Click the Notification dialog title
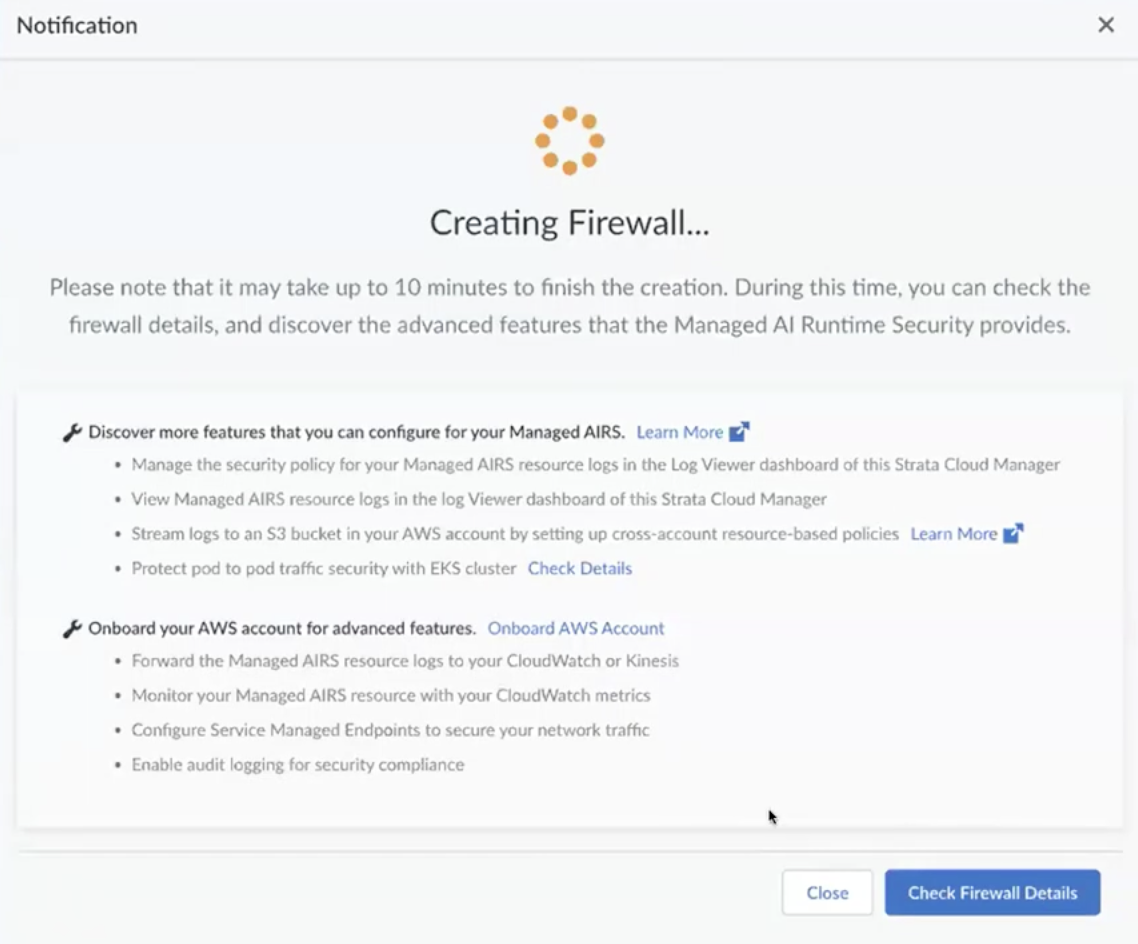1138x944 pixels. pyautogui.click(x=77, y=25)
